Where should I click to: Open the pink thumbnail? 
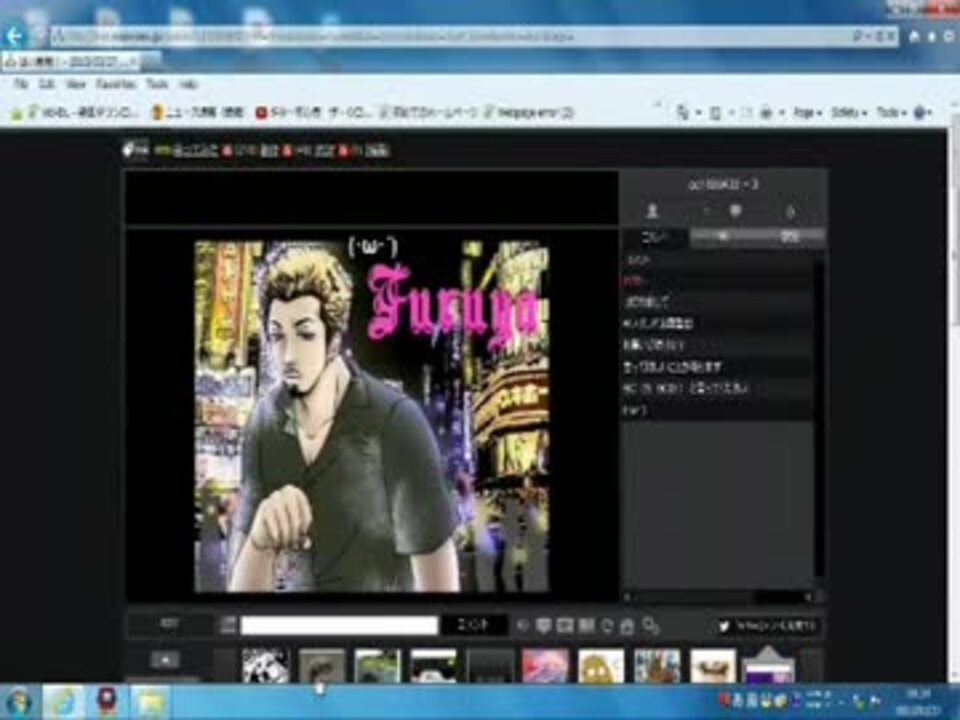545,666
